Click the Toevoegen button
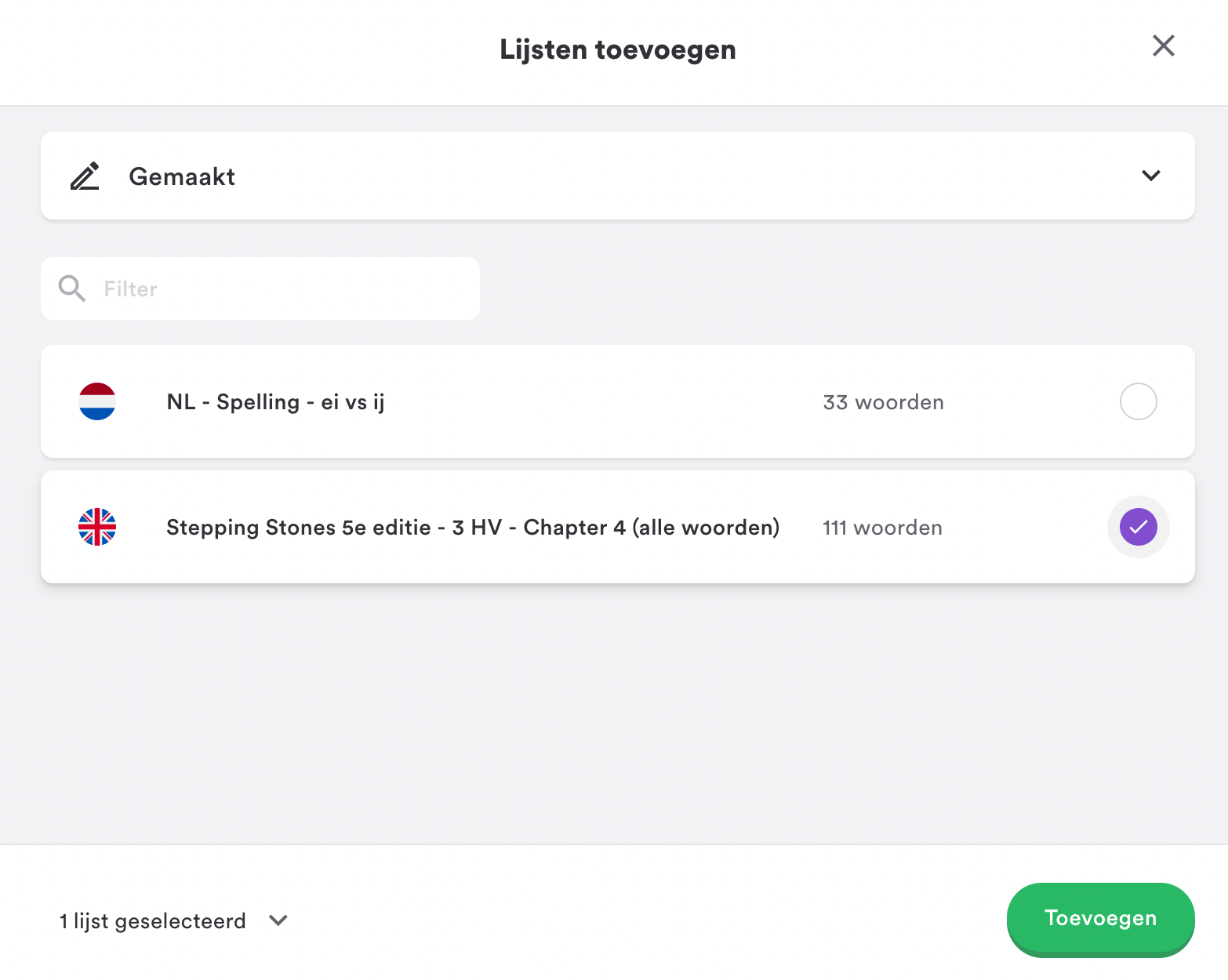Viewport: 1228px width, 980px height. point(1101,919)
